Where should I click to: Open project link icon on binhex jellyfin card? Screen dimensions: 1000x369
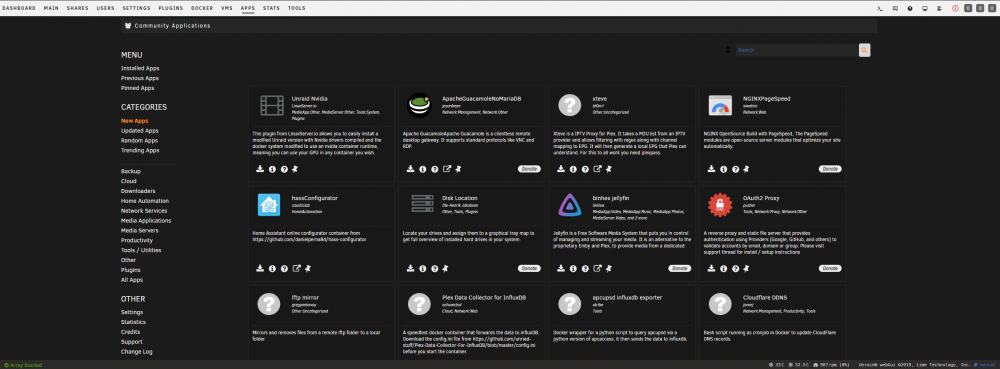[x=598, y=268]
